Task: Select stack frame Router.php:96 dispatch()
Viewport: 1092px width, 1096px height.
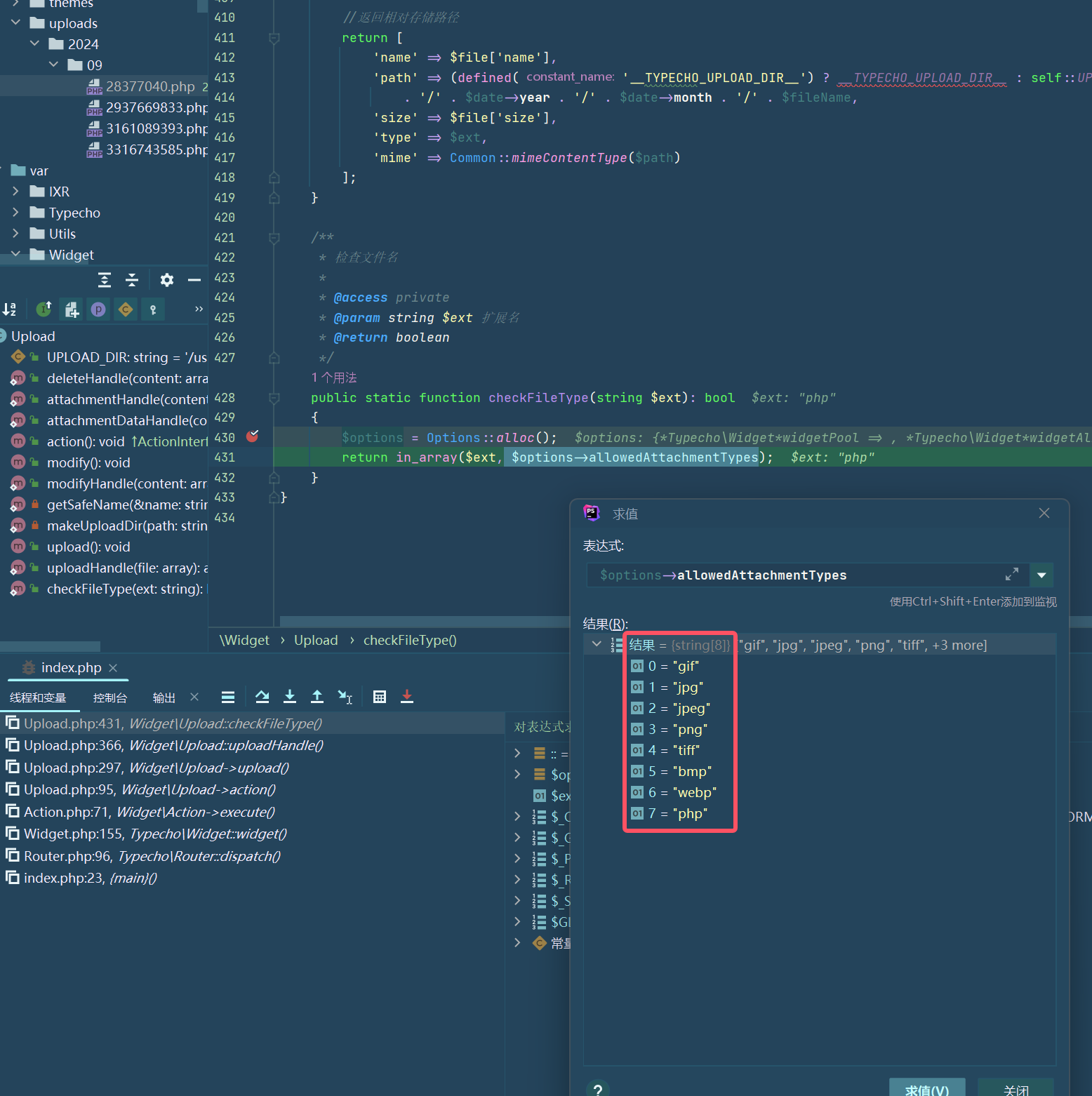Action: [253, 856]
